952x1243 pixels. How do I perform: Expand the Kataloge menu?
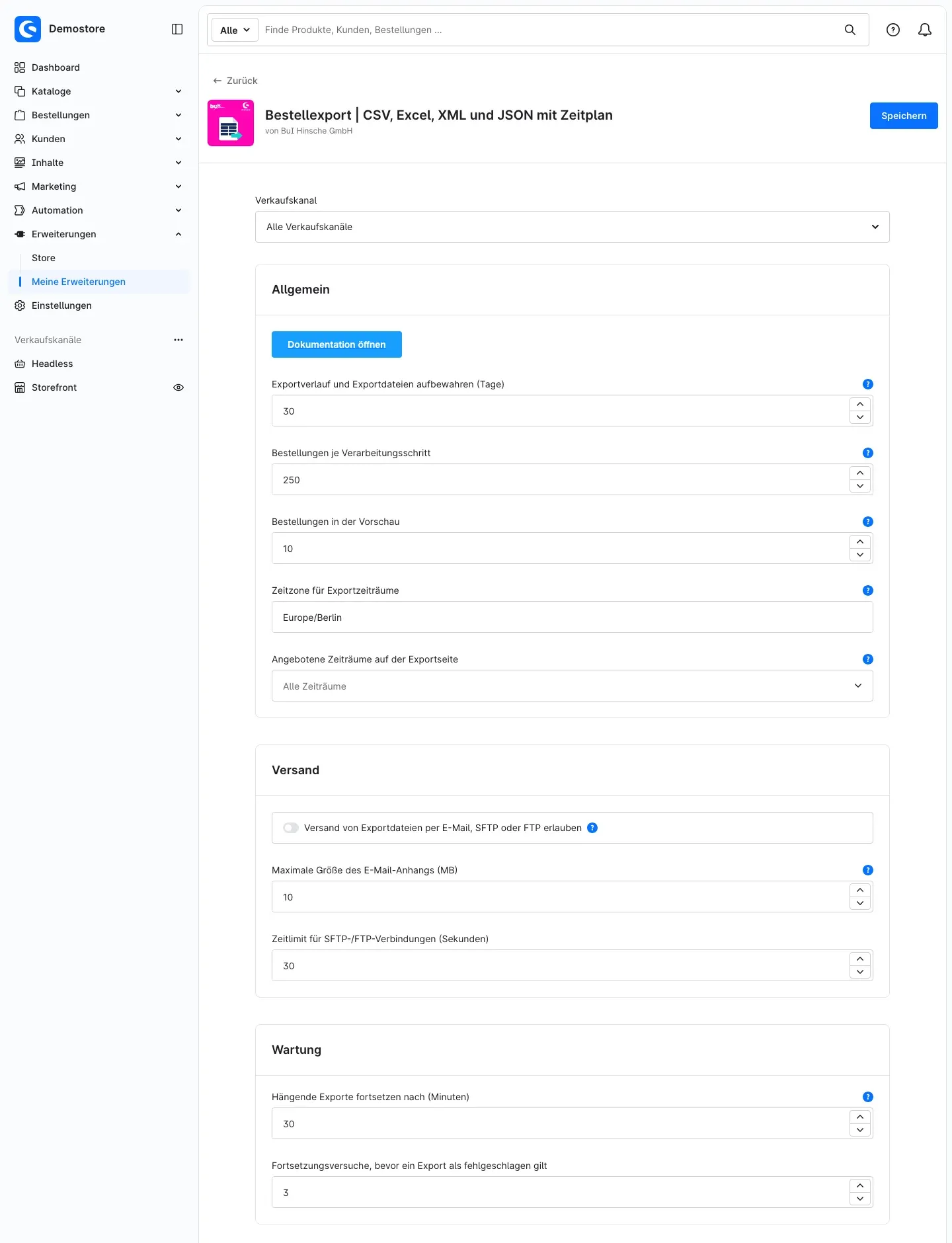click(x=99, y=91)
